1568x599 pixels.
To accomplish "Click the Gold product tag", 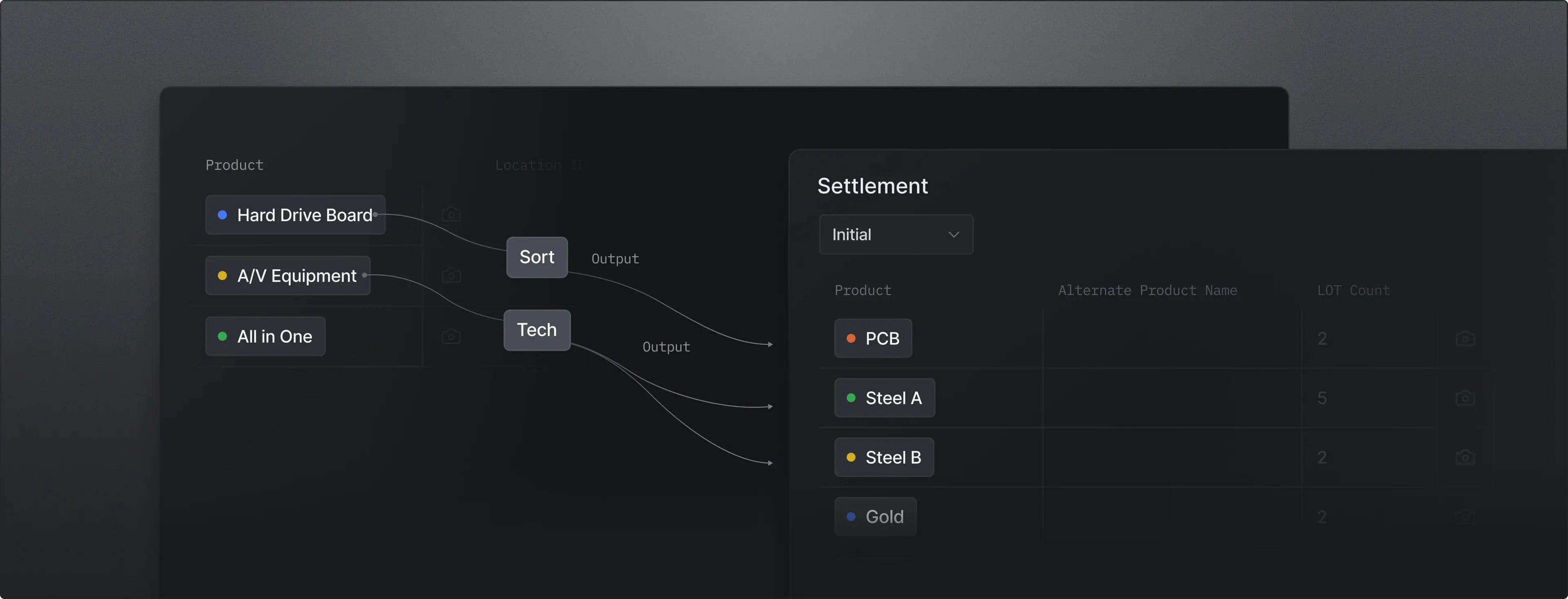I will click(875, 517).
